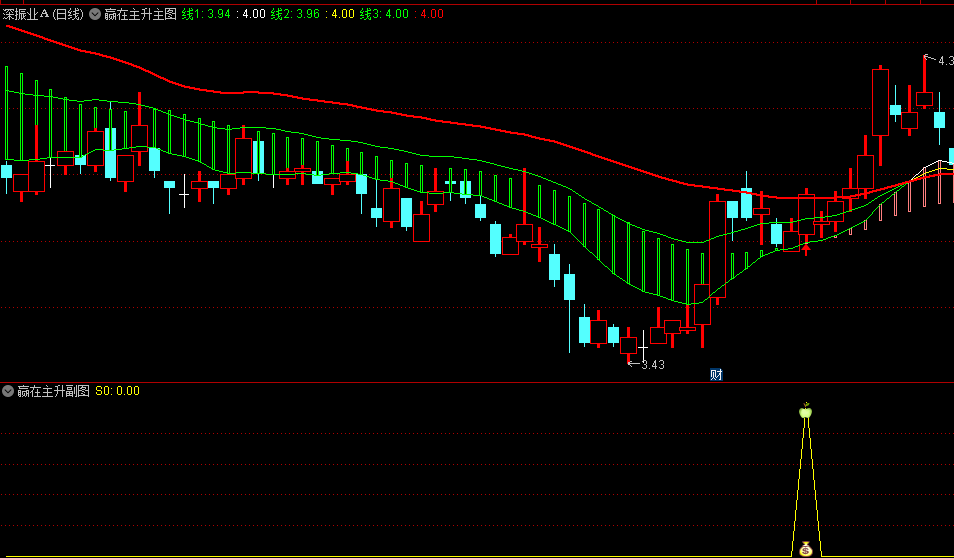954x558 pixels.
Task: Click the 财 finance marker icon
Action: pyautogui.click(x=716, y=374)
